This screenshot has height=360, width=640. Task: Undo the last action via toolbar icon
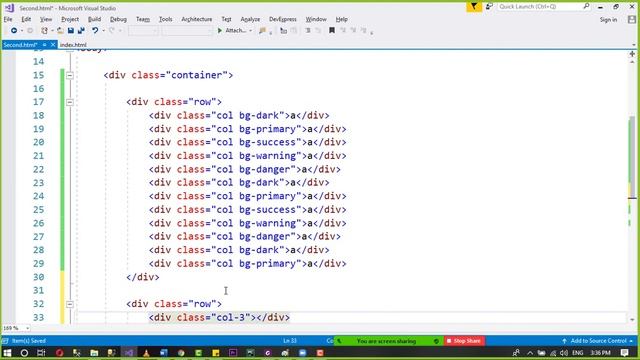(x=95, y=31)
